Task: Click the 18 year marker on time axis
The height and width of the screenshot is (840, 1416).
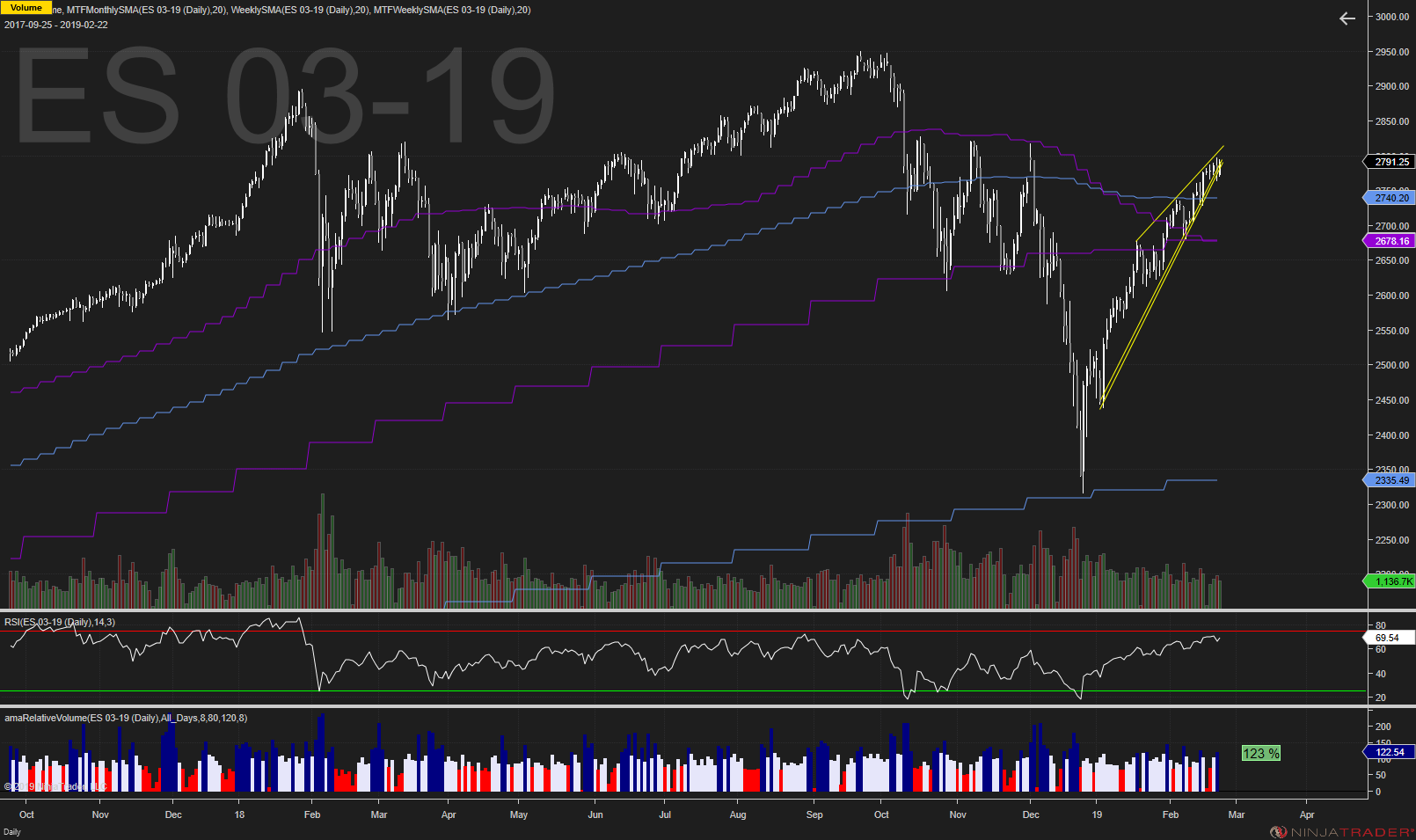Action: [x=239, y=814]
